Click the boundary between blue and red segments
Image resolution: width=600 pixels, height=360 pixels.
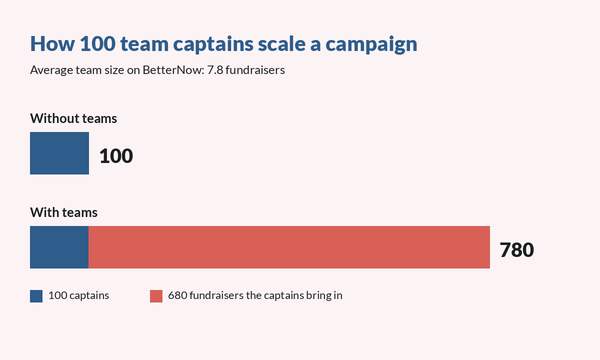point(89,247)
